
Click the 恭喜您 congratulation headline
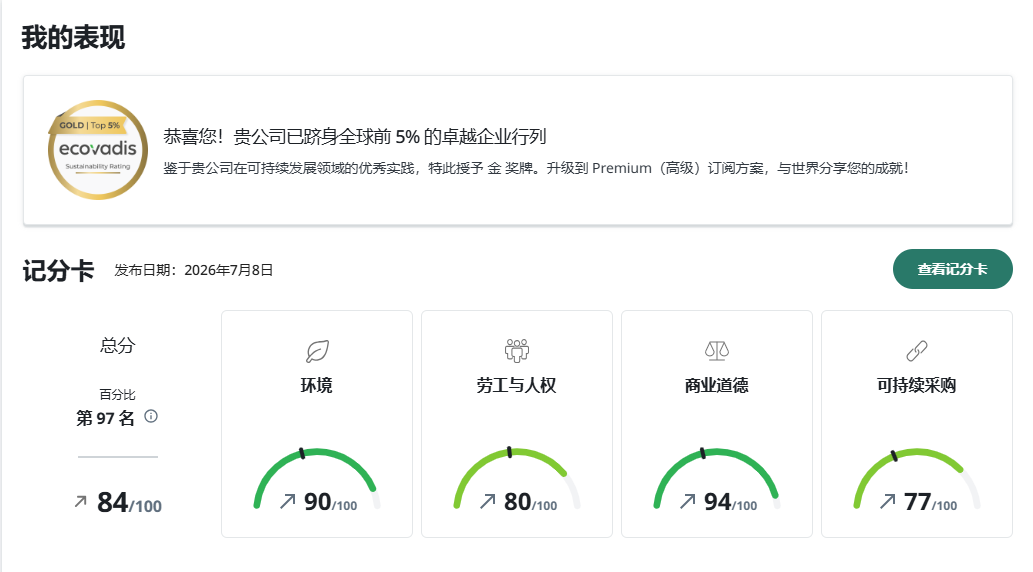[x=354, y=136]
